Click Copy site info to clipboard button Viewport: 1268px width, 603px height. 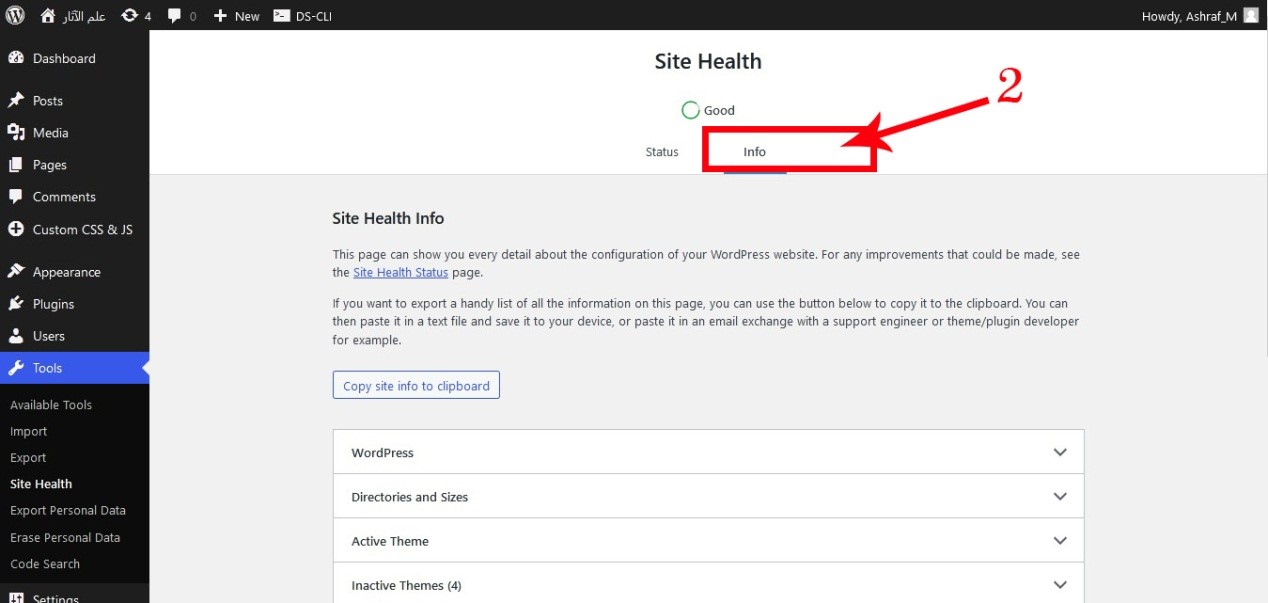coord(416,386)
